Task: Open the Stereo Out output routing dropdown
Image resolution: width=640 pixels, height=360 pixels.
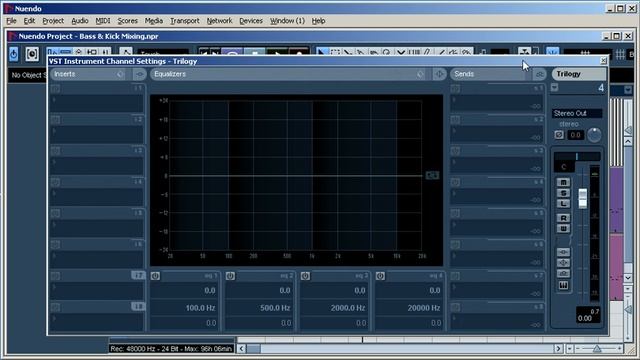Action: pyautogui.click(x=577, y=113)
